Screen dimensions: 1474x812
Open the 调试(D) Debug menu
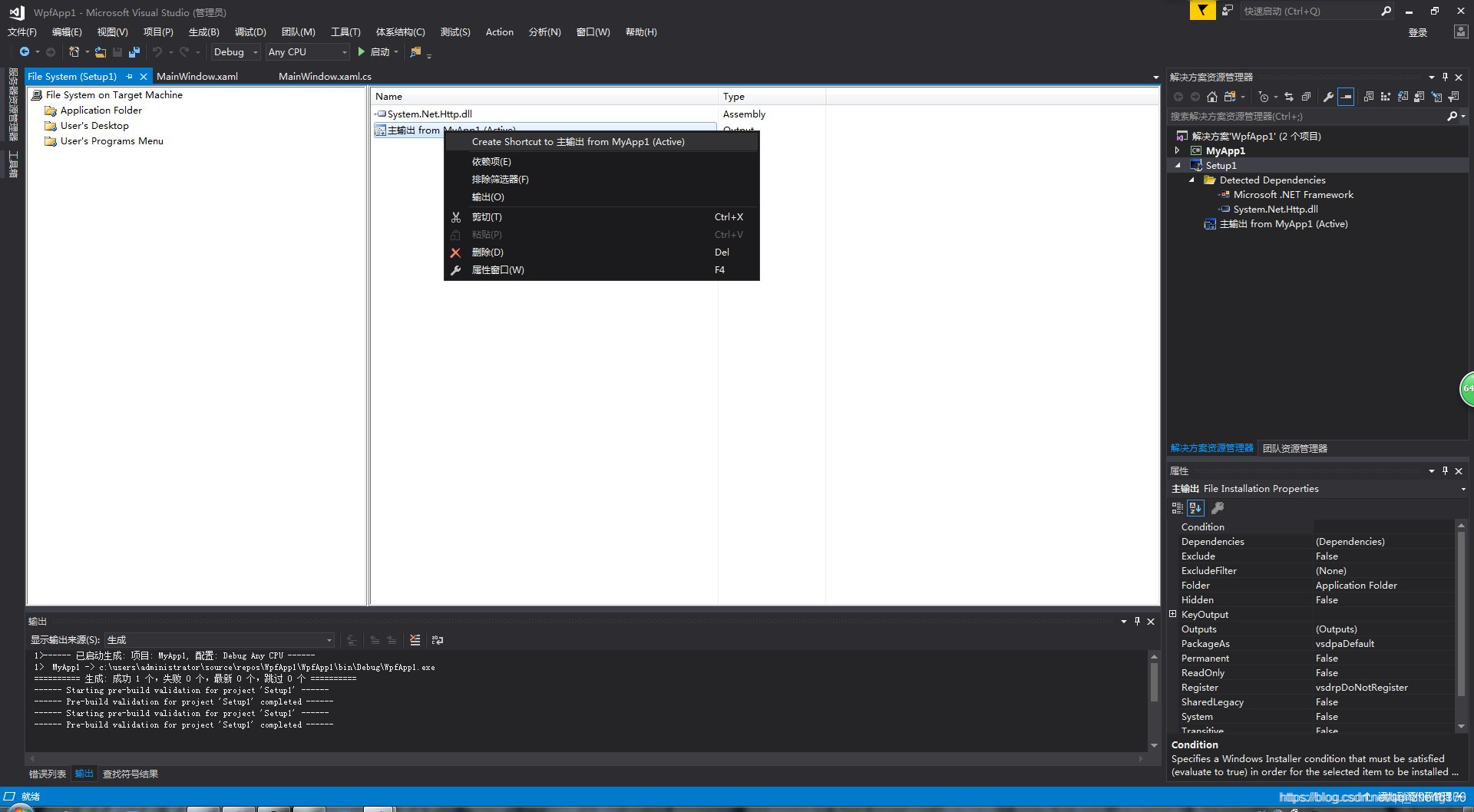(x=250, y=32)
